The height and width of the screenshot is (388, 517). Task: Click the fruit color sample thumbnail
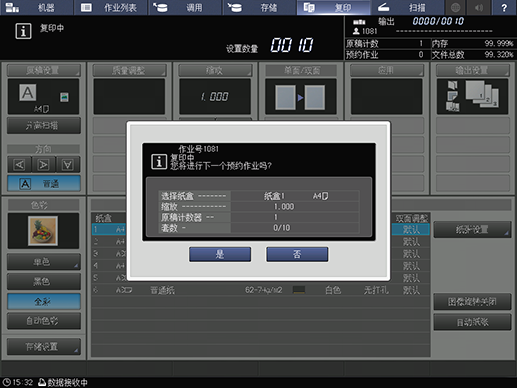[43, 231]
